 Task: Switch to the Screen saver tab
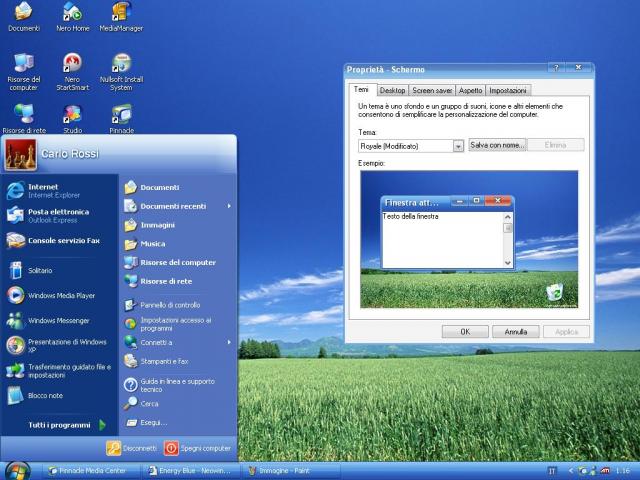432,90
